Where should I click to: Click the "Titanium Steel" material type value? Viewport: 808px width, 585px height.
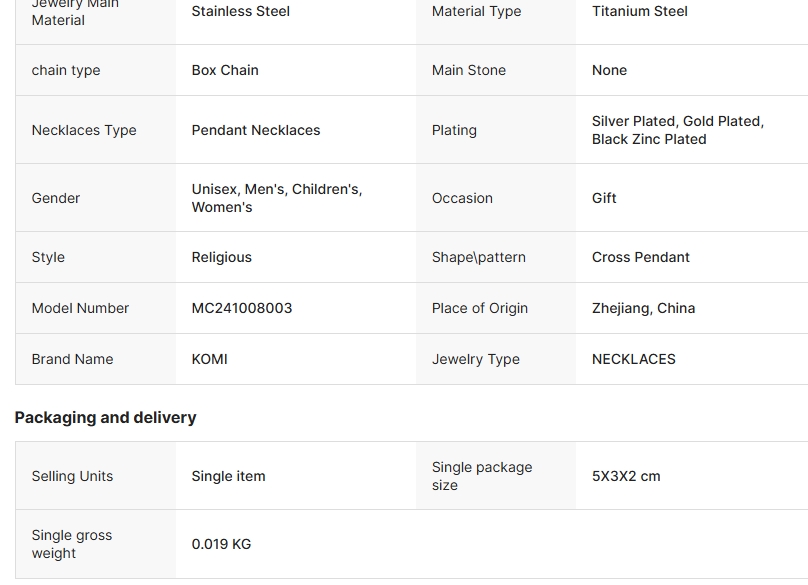(x=639, y=12)
